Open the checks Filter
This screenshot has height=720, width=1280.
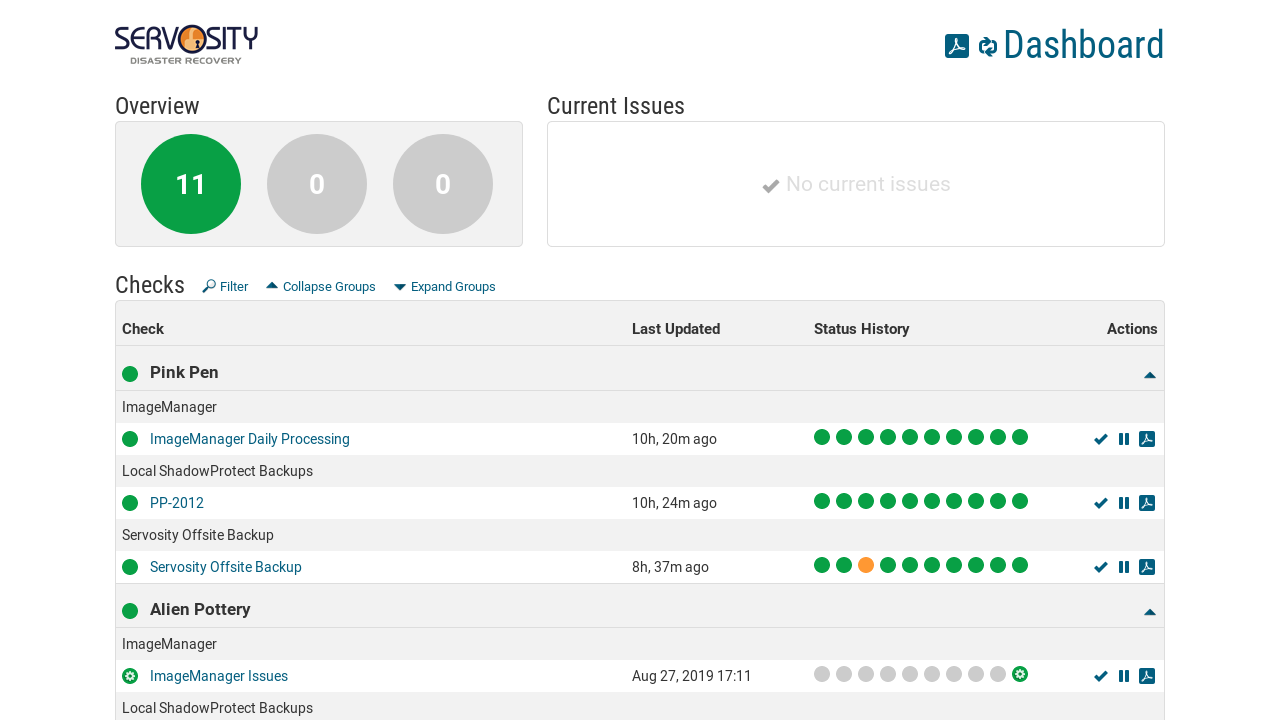225,287
